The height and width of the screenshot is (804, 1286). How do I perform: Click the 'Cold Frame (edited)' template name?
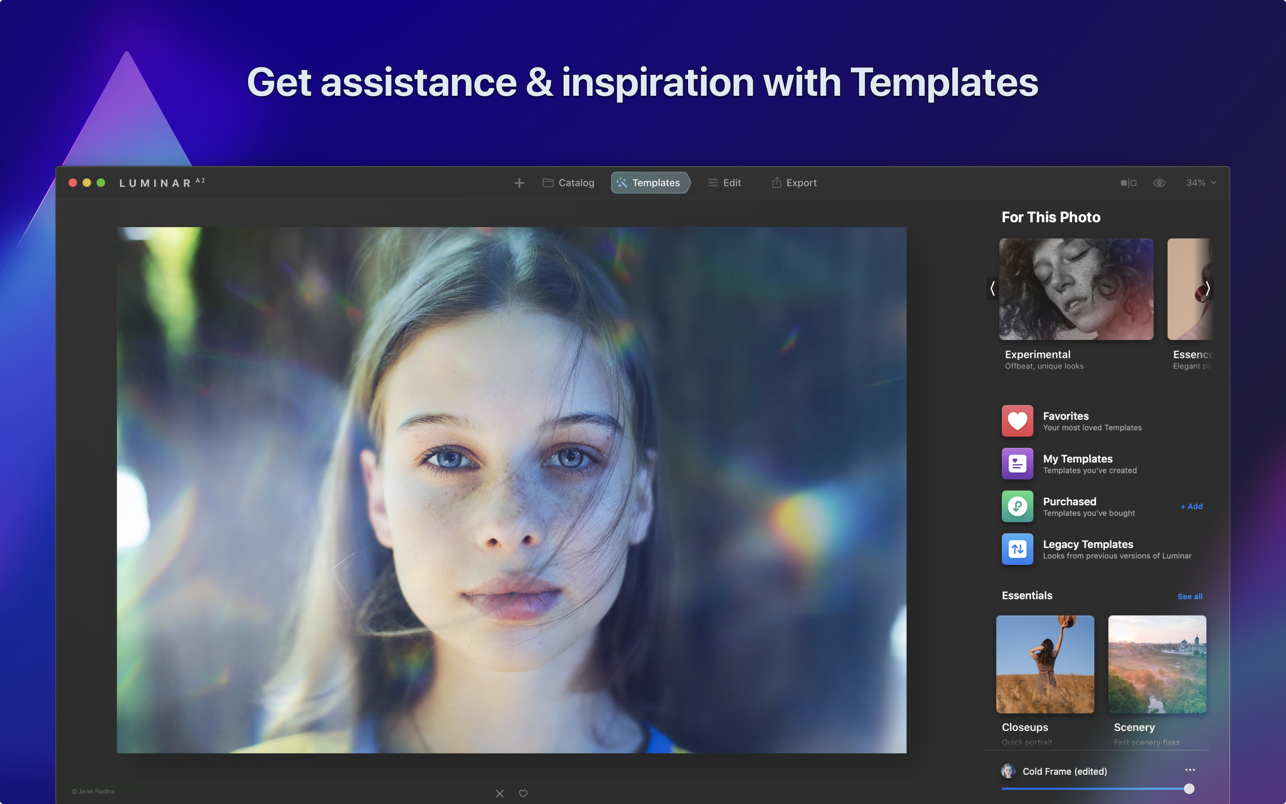(x=1064, y=771)
